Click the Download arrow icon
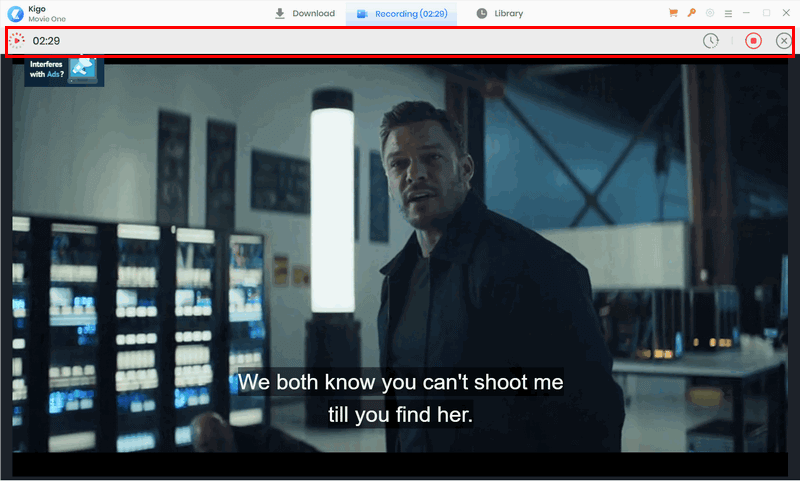800x481 pixels. point(280,13)
